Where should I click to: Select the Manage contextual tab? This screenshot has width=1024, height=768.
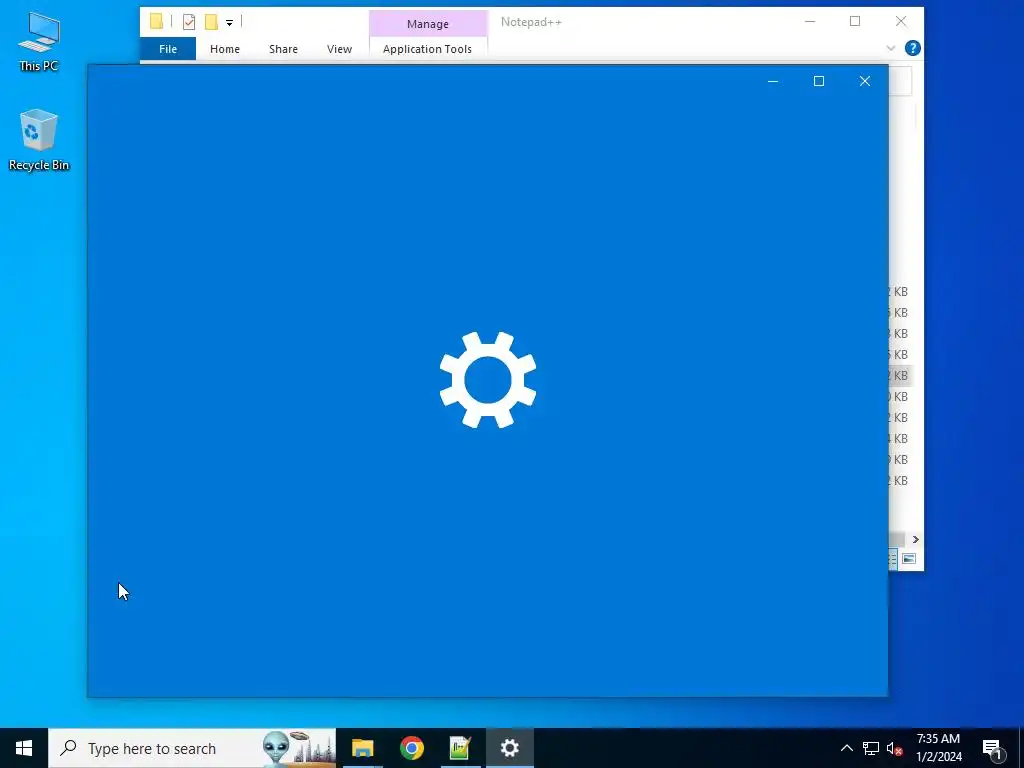pyautogui.click(x=428, y=24)
